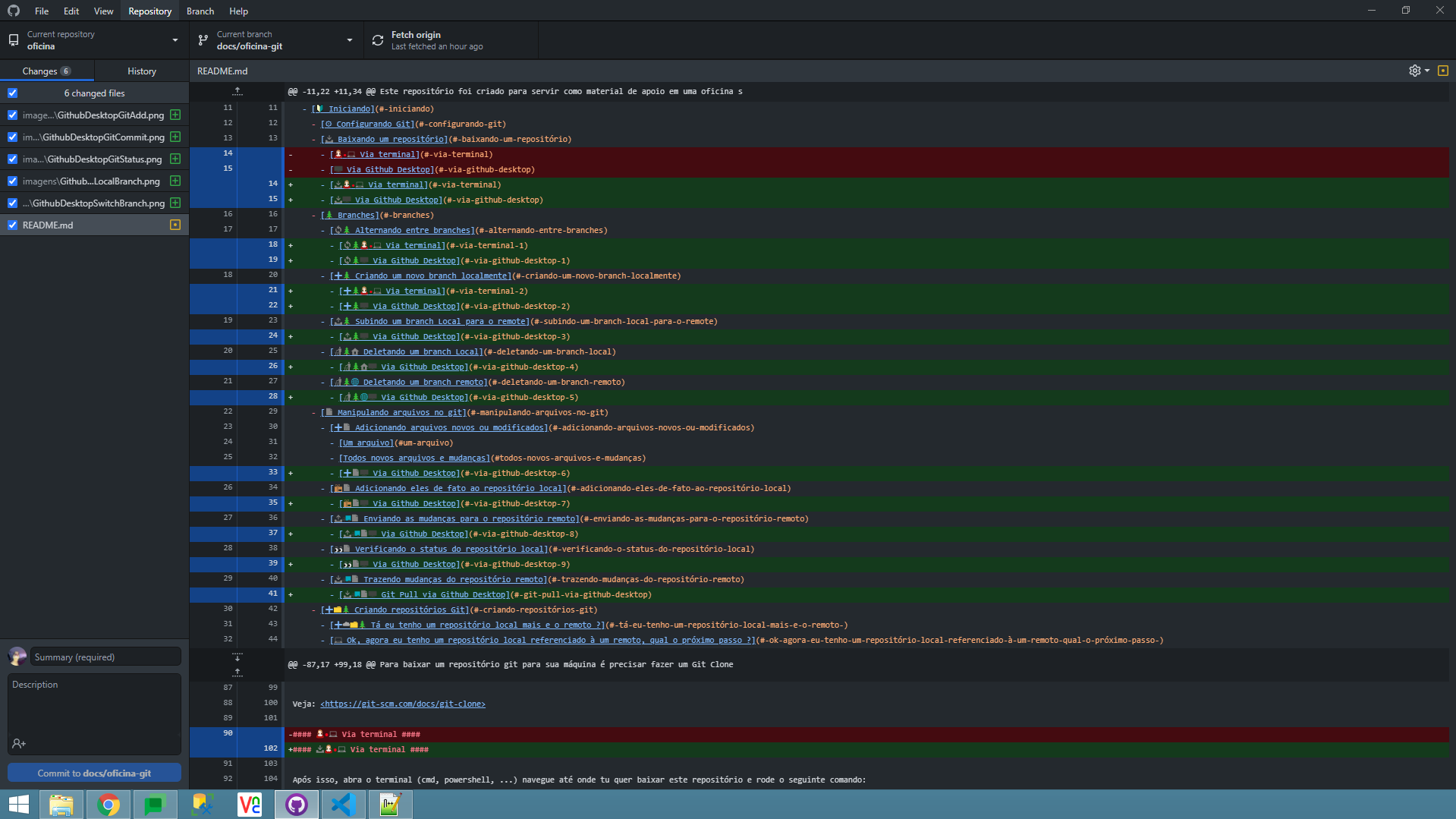This screenshot has height=819, width=1456.
Task: Click the current repository icon
Action: (x=14, y=40)
